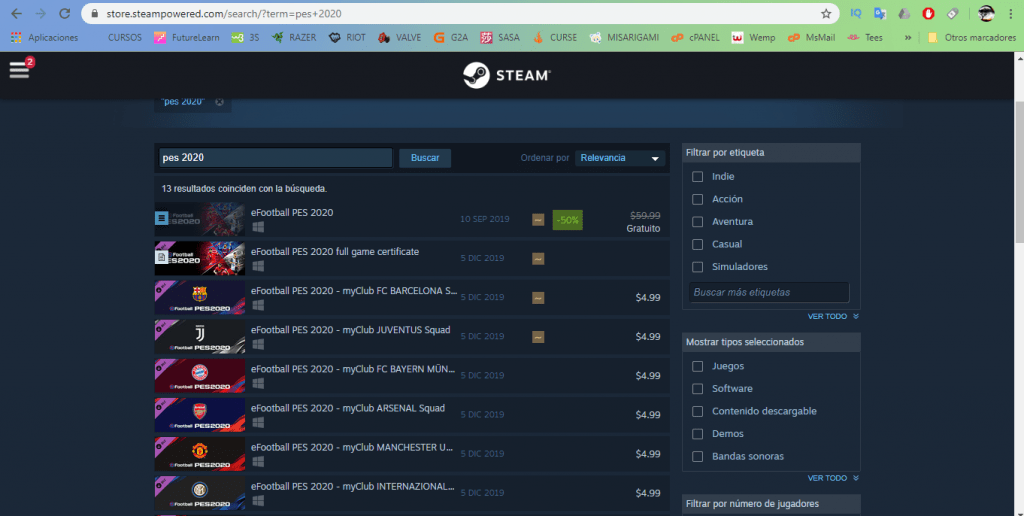Open the myClub ARSENAL Squad title
Screen dimensions: 1024x516
coord(347,408)
